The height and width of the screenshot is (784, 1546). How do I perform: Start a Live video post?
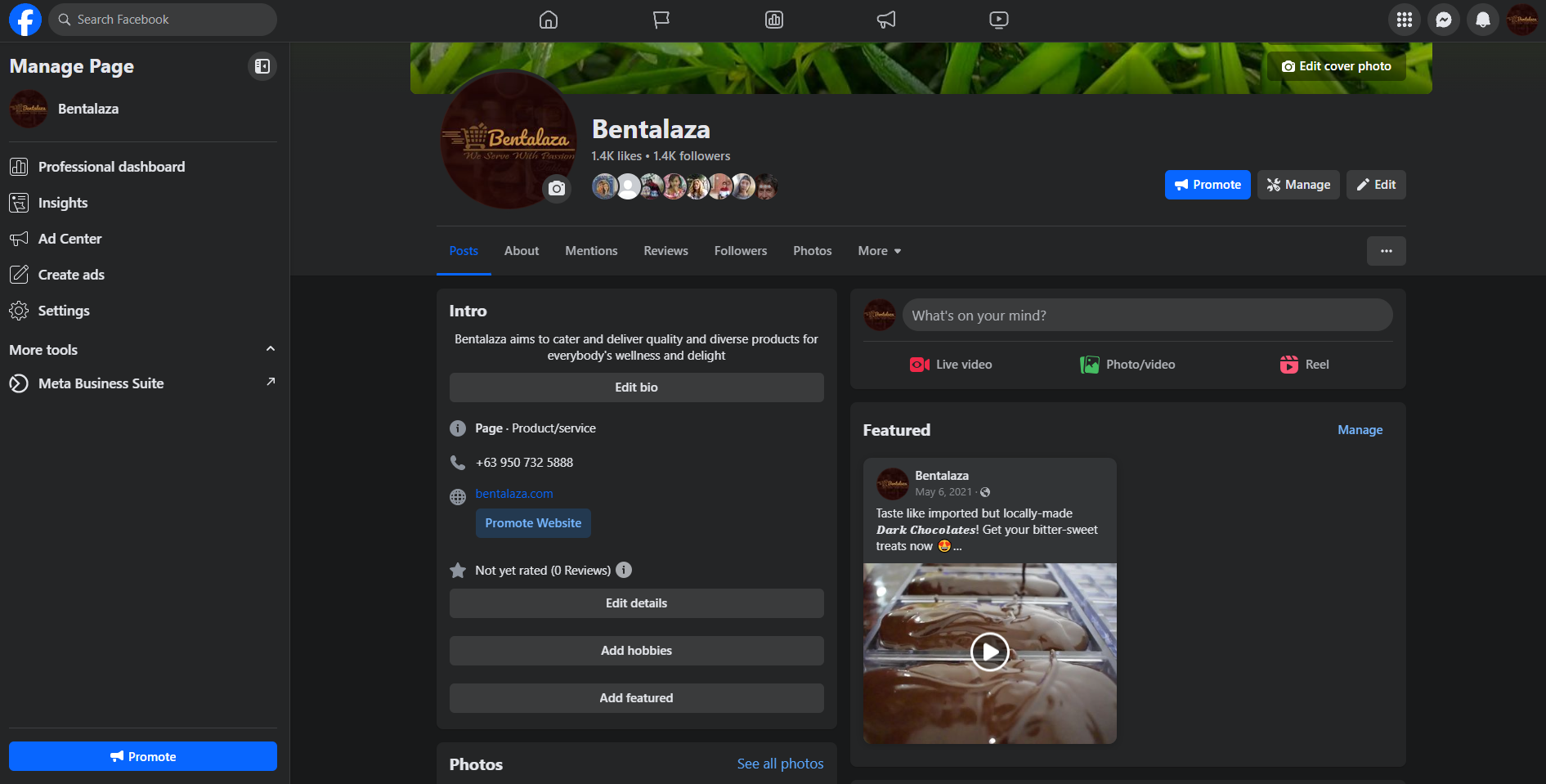tap(951, 365)
